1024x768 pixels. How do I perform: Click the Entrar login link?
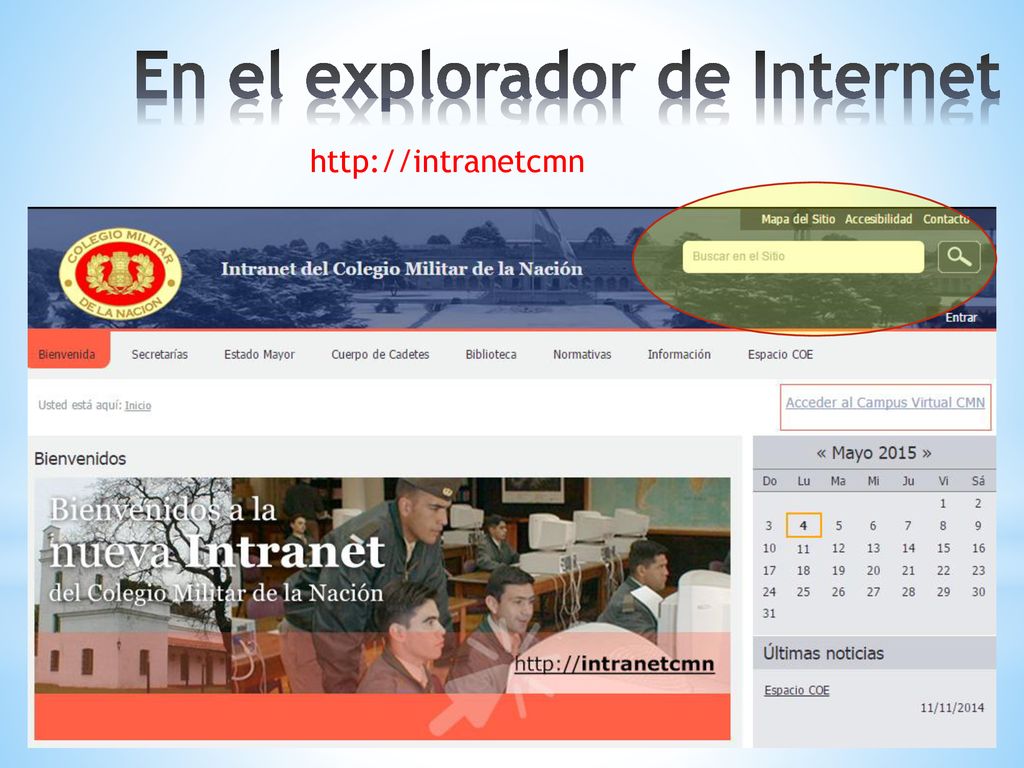(x=961, y=317)
